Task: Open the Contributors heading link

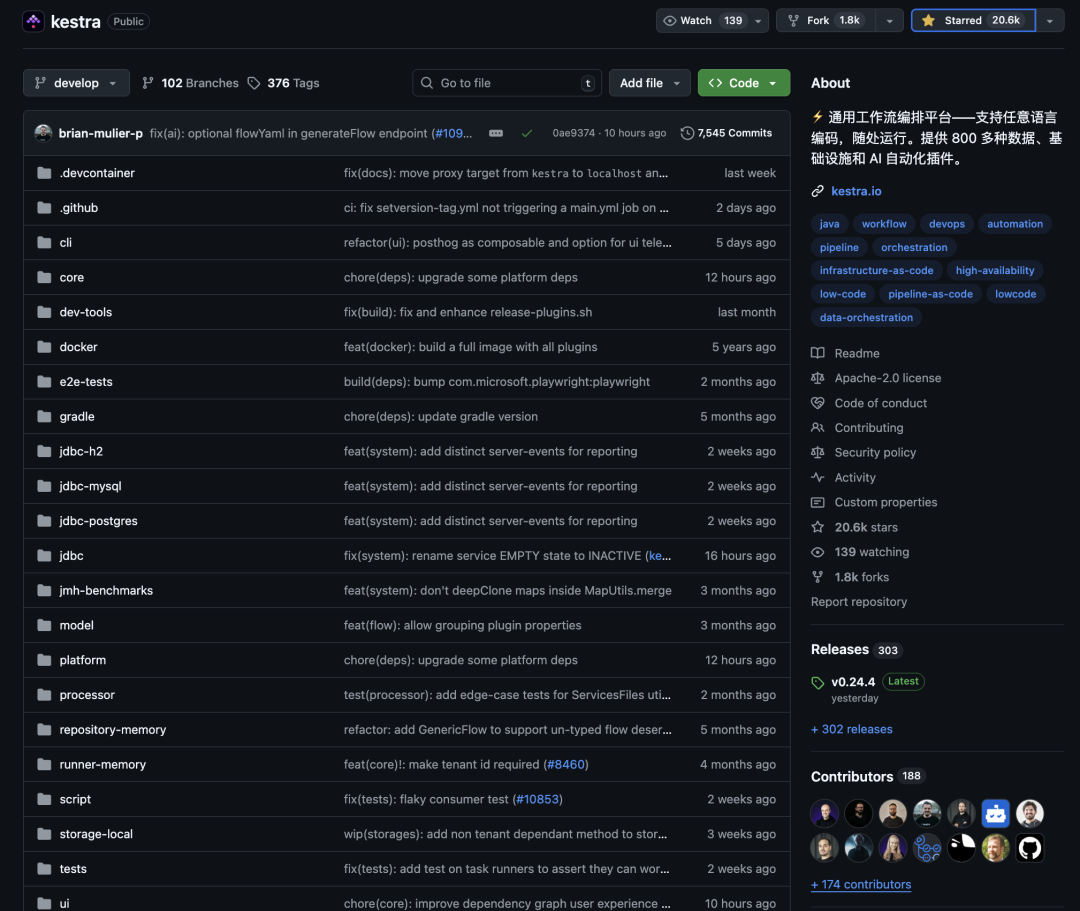Action: [851, 777]
